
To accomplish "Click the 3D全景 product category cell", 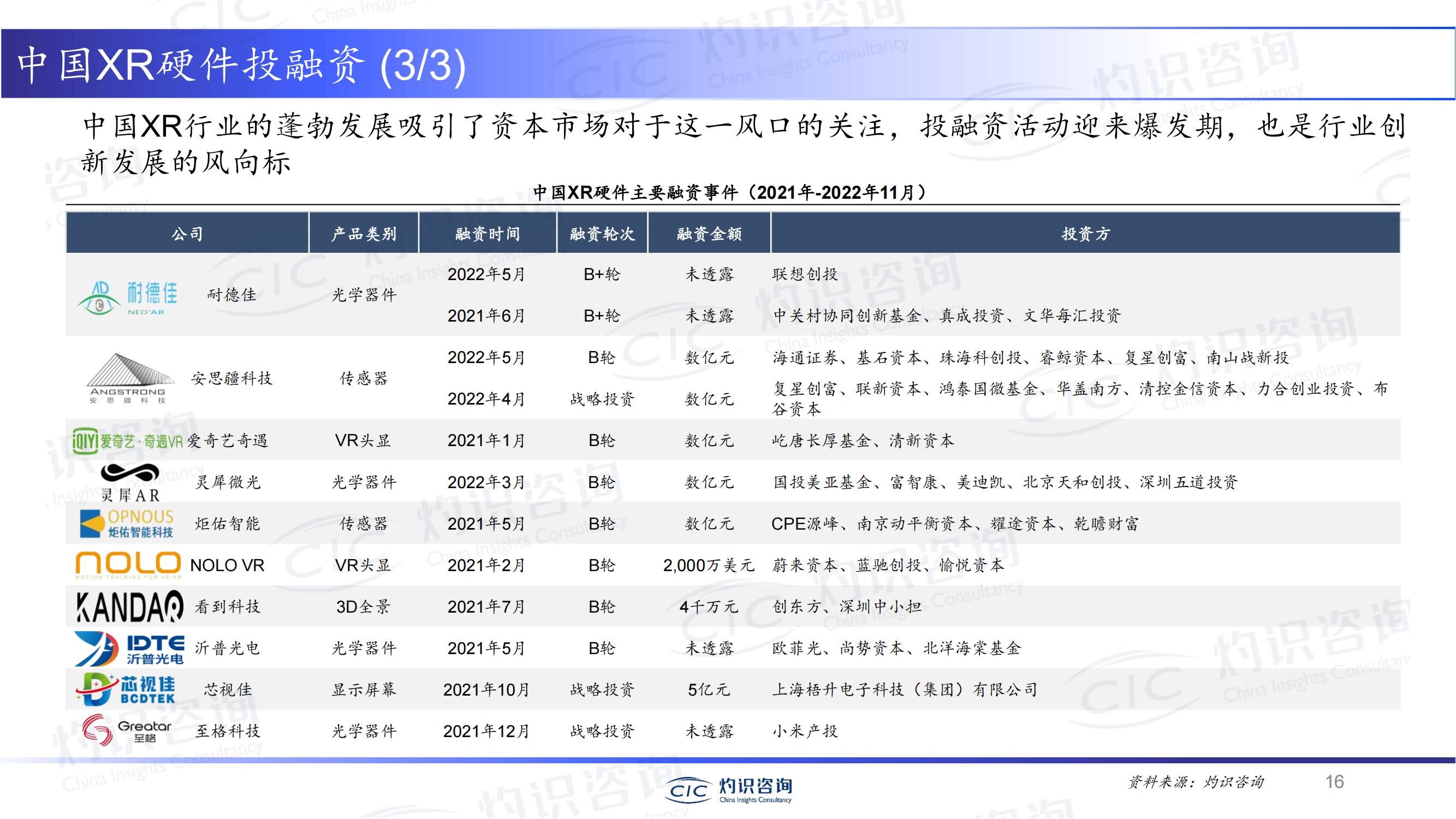I will [x=364, y=607].
